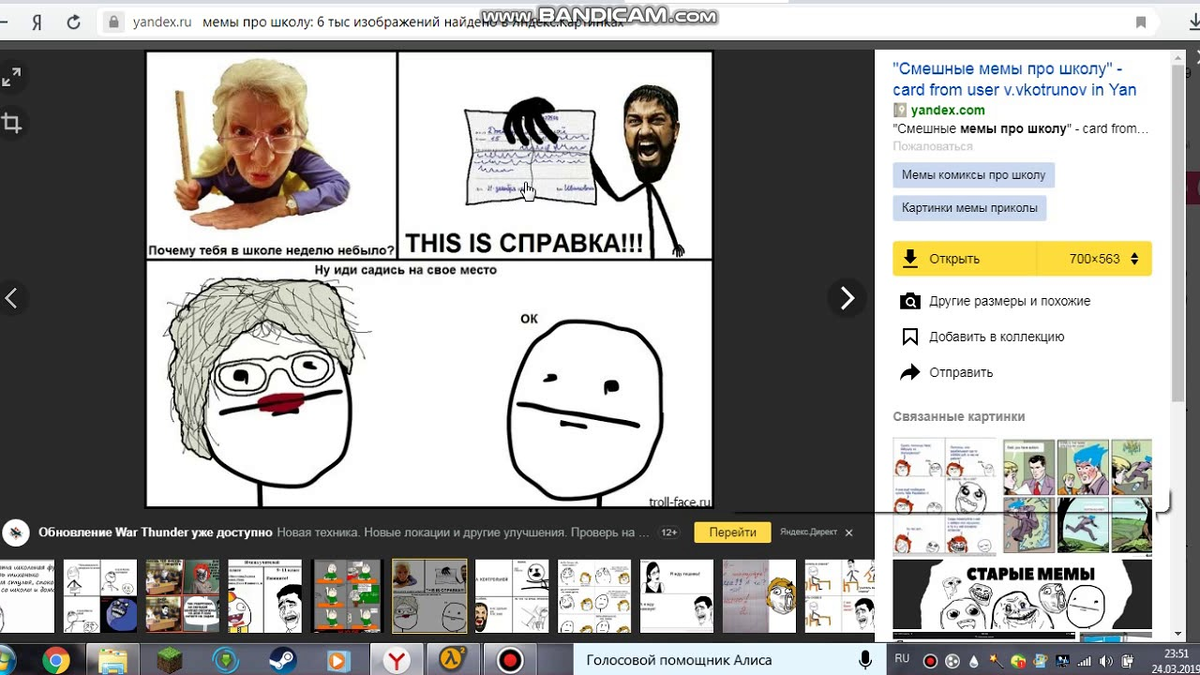Click the share arrow icon next to Отправить
1200x675 pixels.
(910, 372)
